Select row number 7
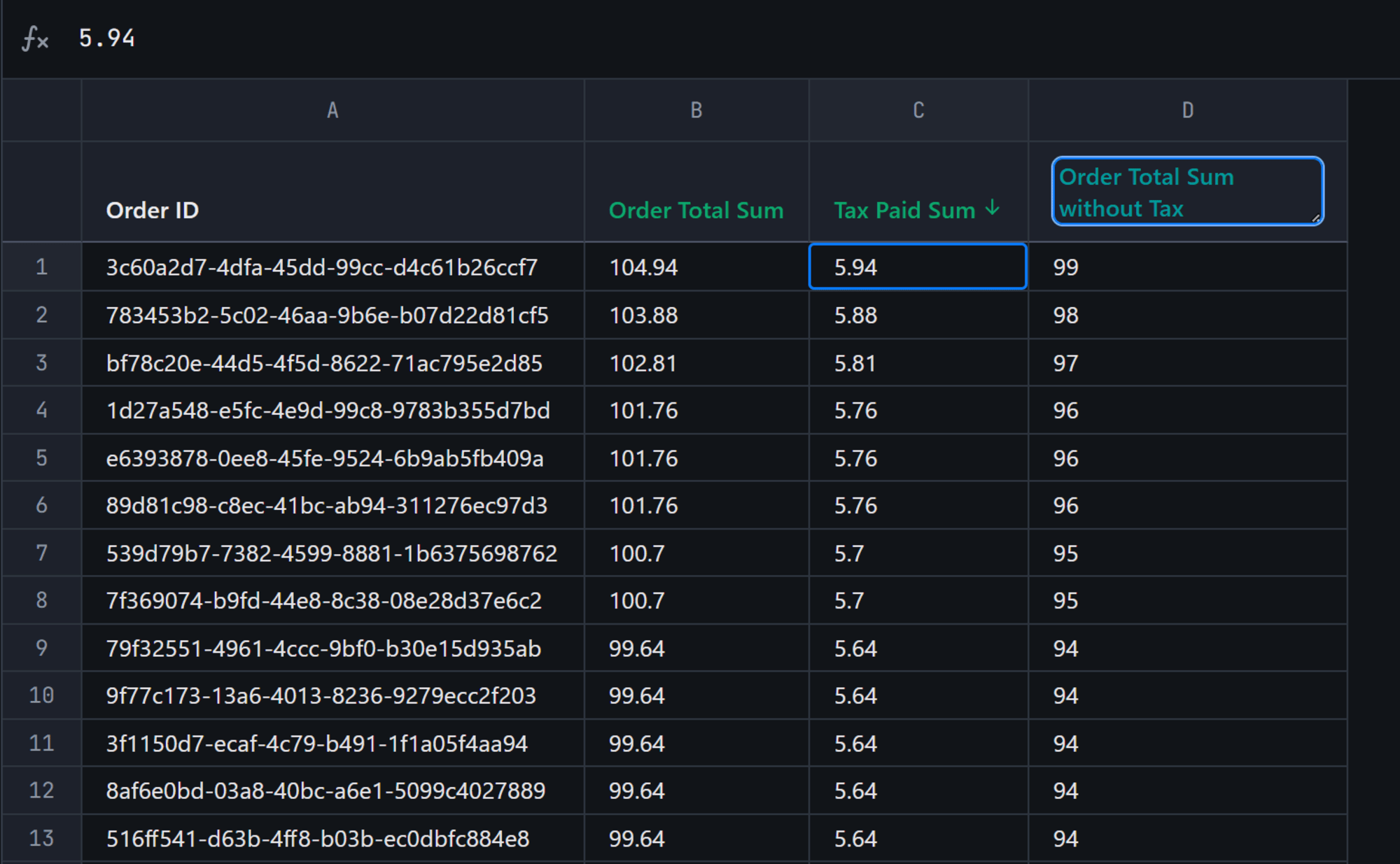The image size is (1400, 864). click(x=41, y=553)
